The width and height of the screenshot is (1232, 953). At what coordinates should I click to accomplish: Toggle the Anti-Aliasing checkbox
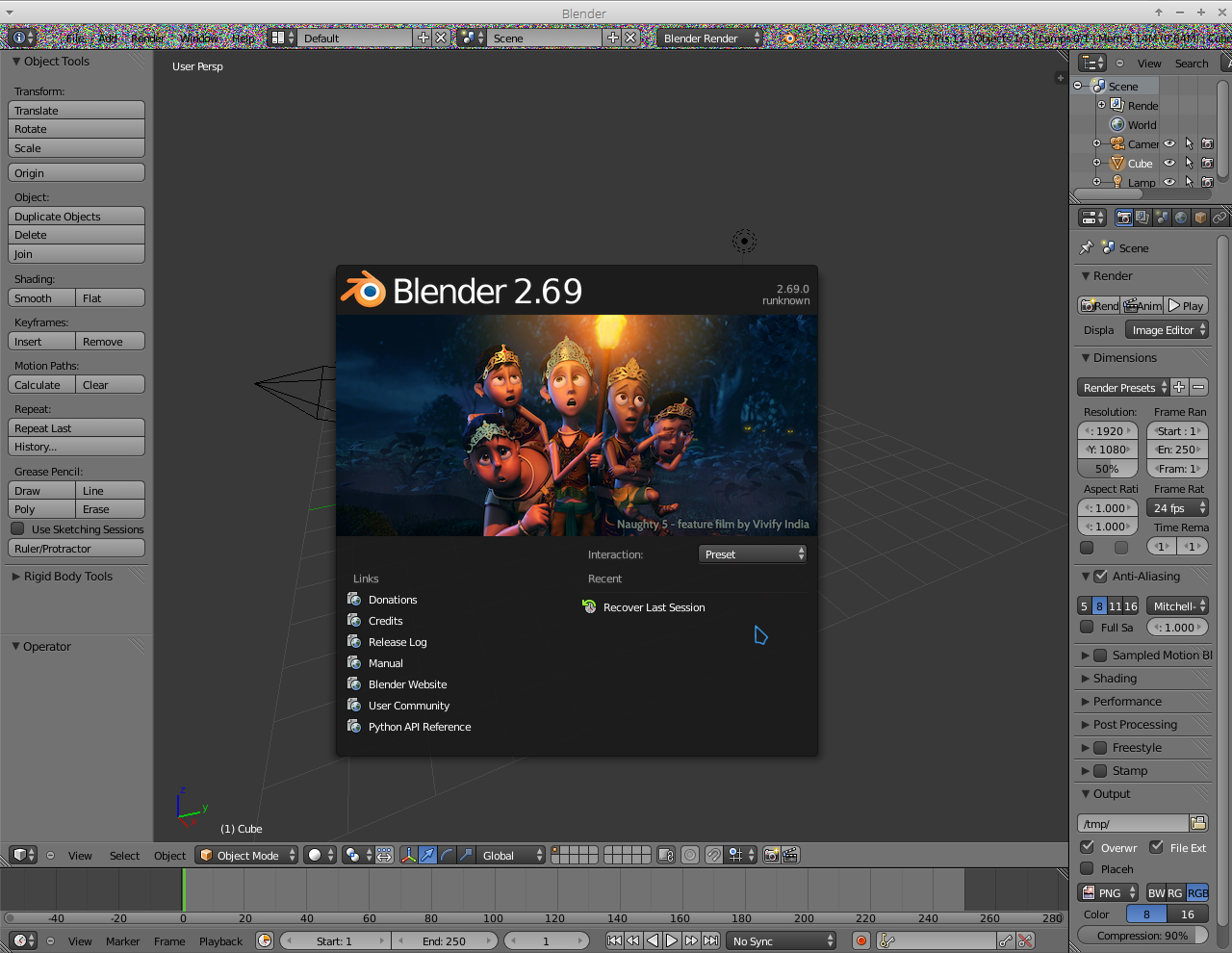[x=1101, y=576]
